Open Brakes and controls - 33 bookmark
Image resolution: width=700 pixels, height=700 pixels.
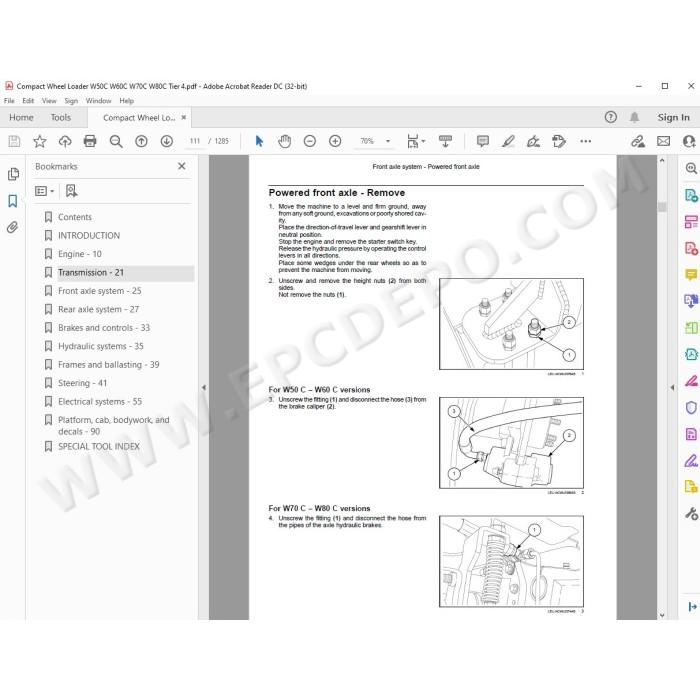(x=104, y=328)
